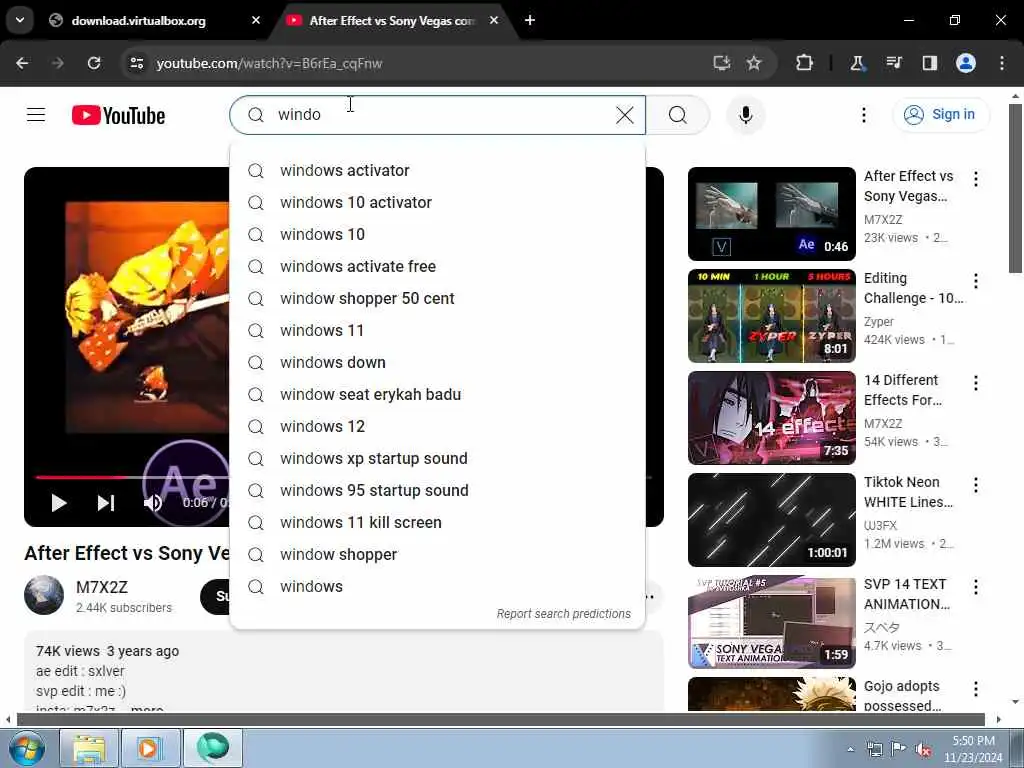Select 'windows xp startup sound' suggestion
1024x768 pixels.
coord(438,458)
